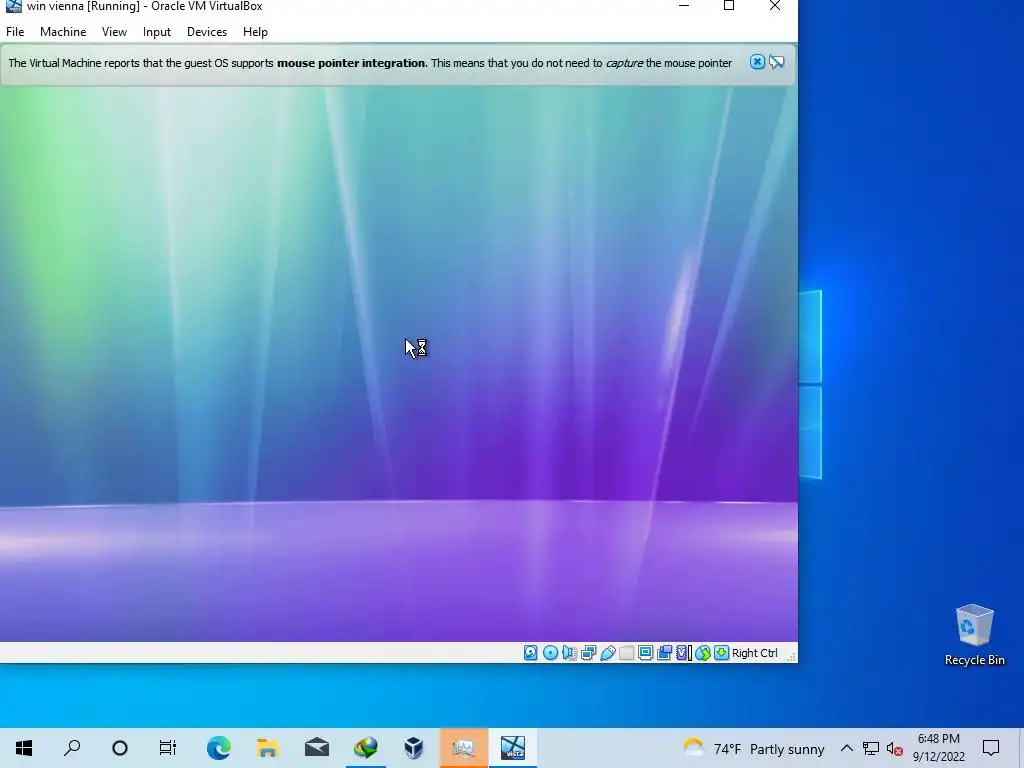This screenshot has width=1024, height=768.
Task: Click the display indicator icon
Action: [645, 652]
